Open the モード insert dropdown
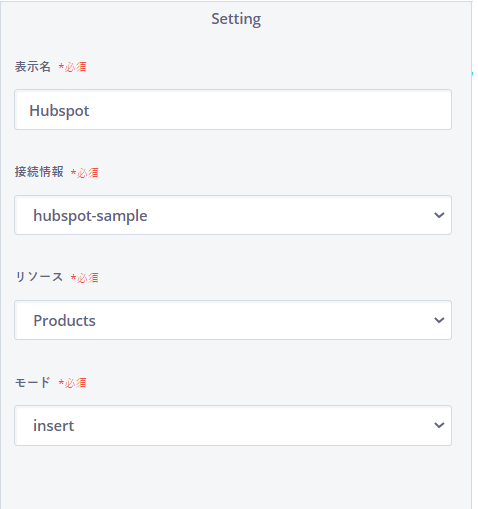The width and height of the screenshot is (478, 509). [x=233, y=425]
